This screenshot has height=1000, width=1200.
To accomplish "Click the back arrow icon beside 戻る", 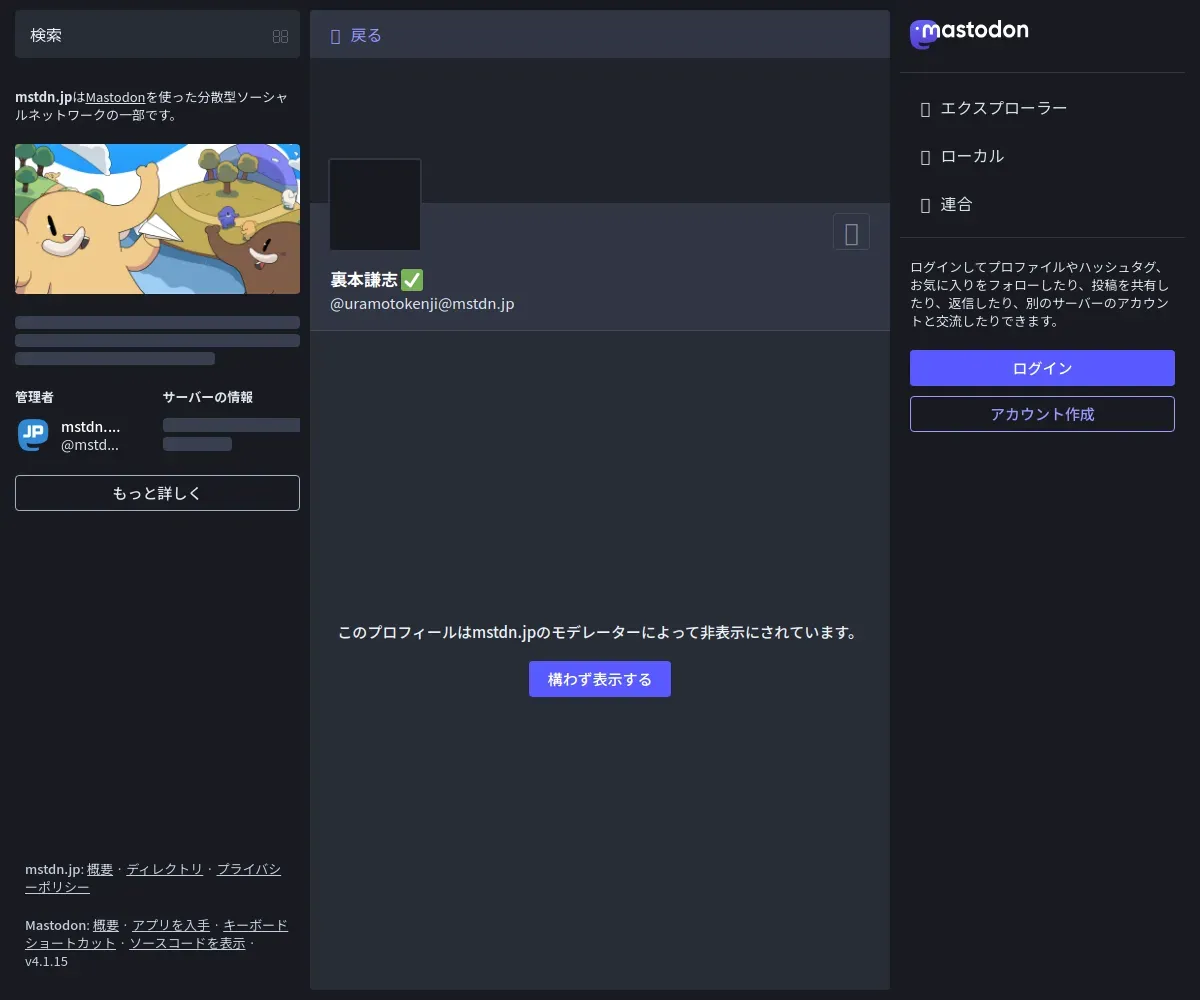I will pos(336,36).
